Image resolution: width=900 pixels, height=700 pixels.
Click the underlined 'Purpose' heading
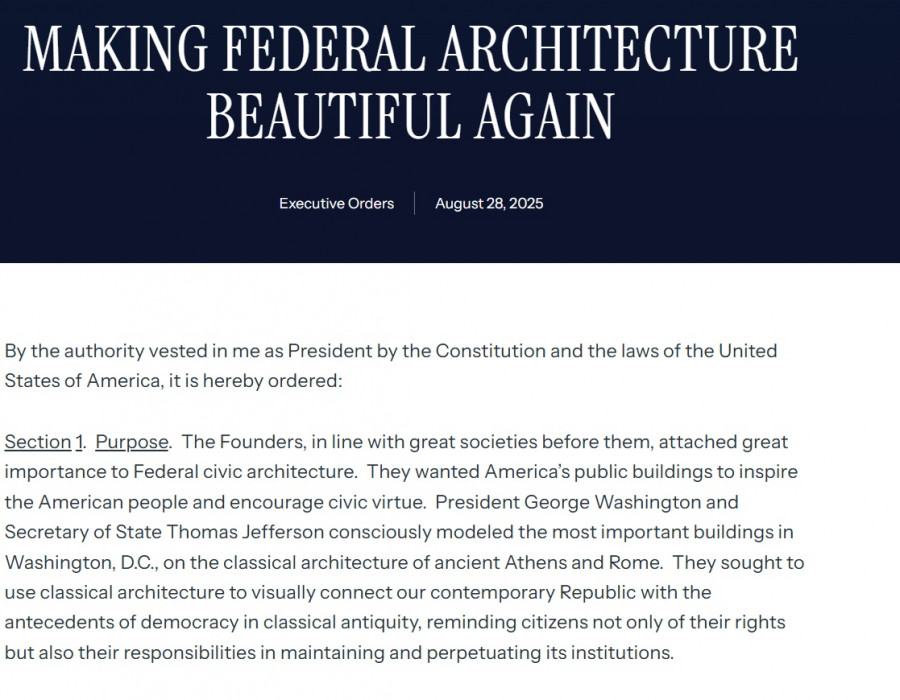pyautogui.click(x=132, y=442)
